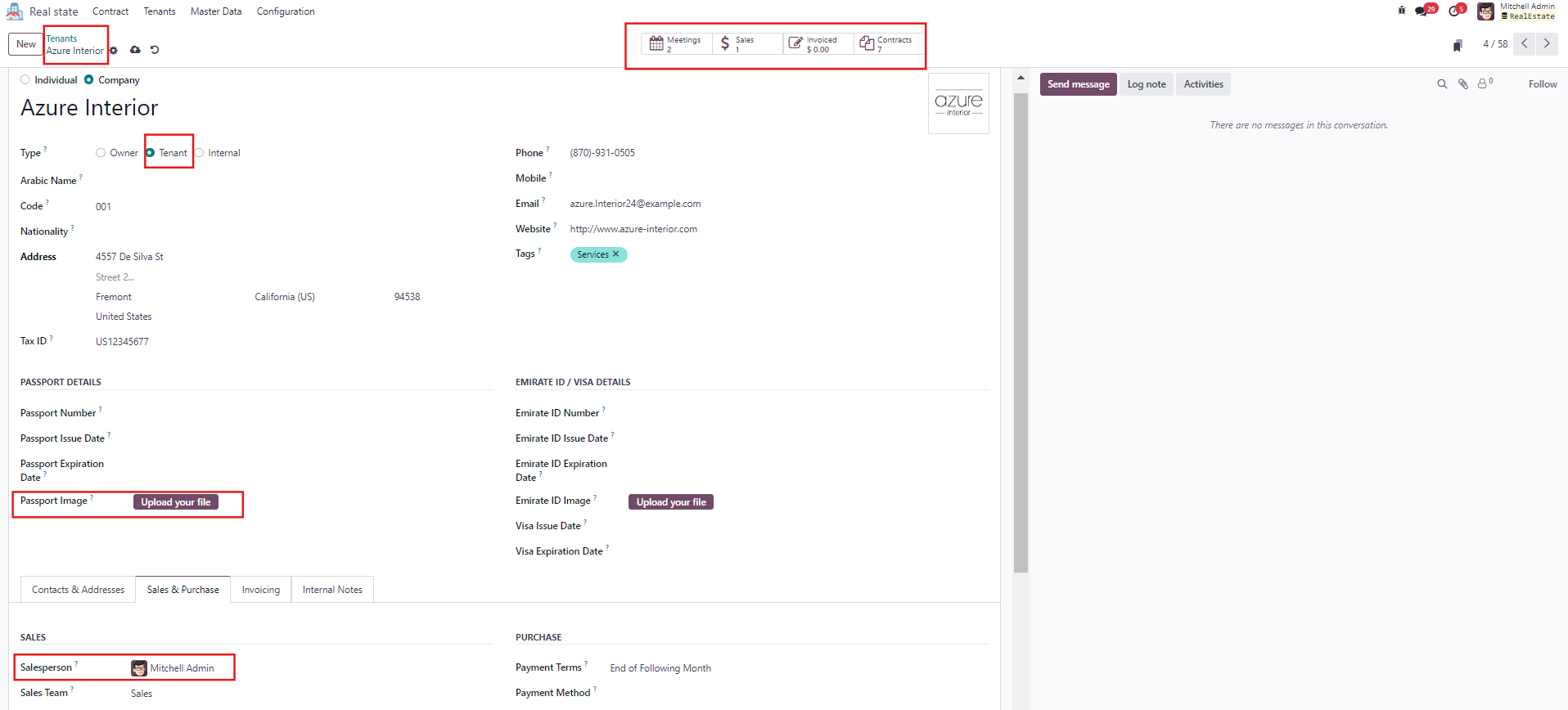
Task: Set Type to Owner
Action: pos(101,153)
